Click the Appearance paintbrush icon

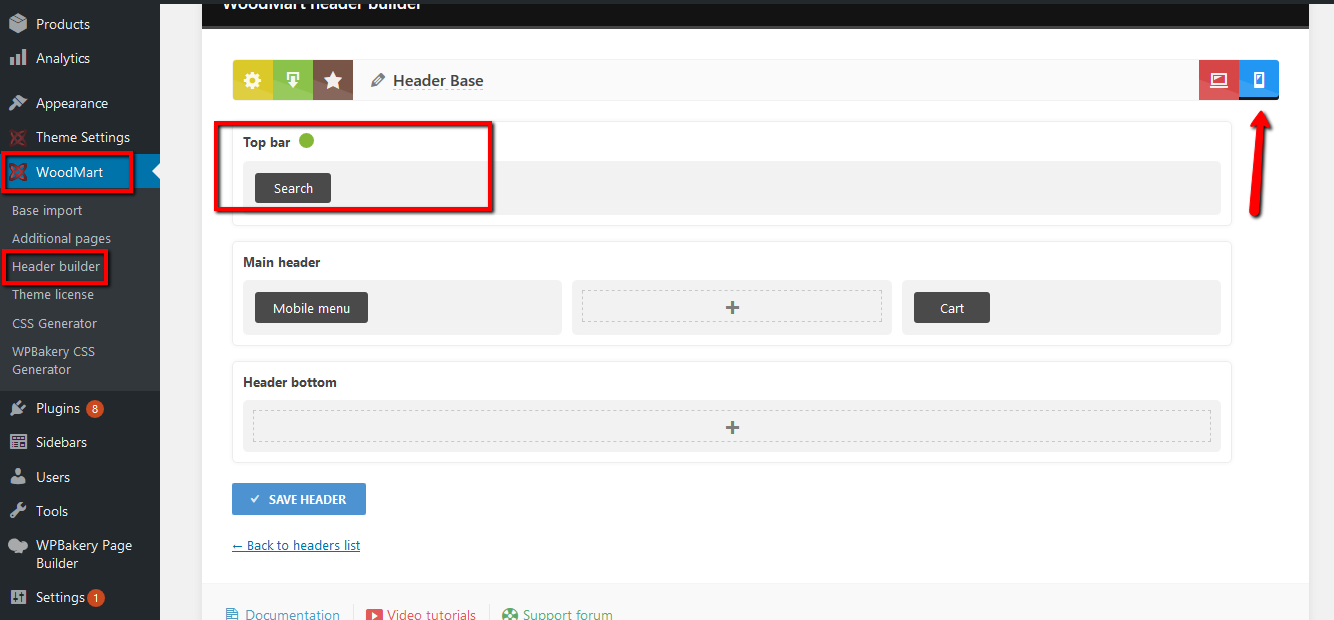18,103
